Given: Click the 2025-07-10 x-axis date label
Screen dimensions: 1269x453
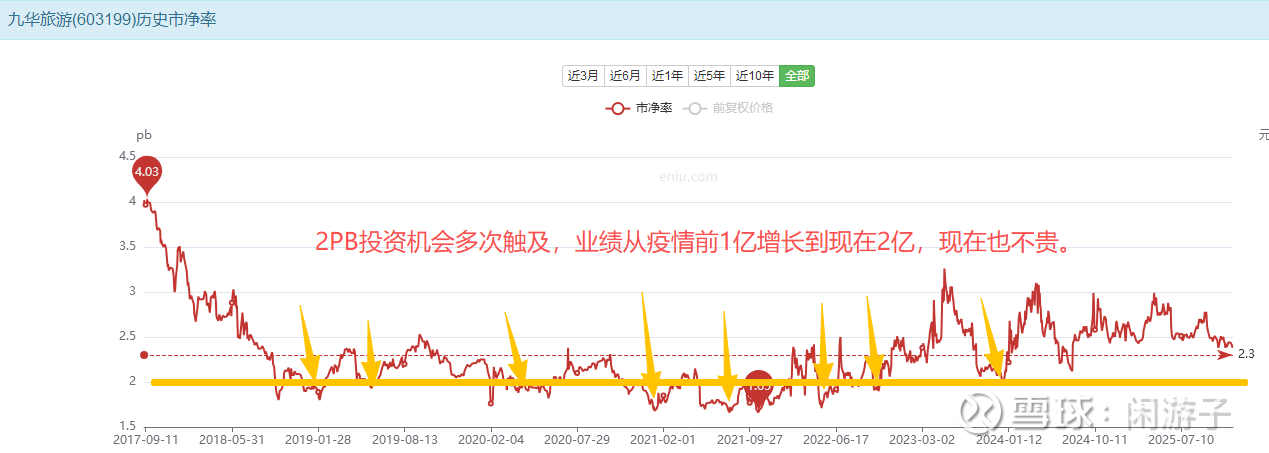Looking at the screenshot, I should (x=1181, y=438).
